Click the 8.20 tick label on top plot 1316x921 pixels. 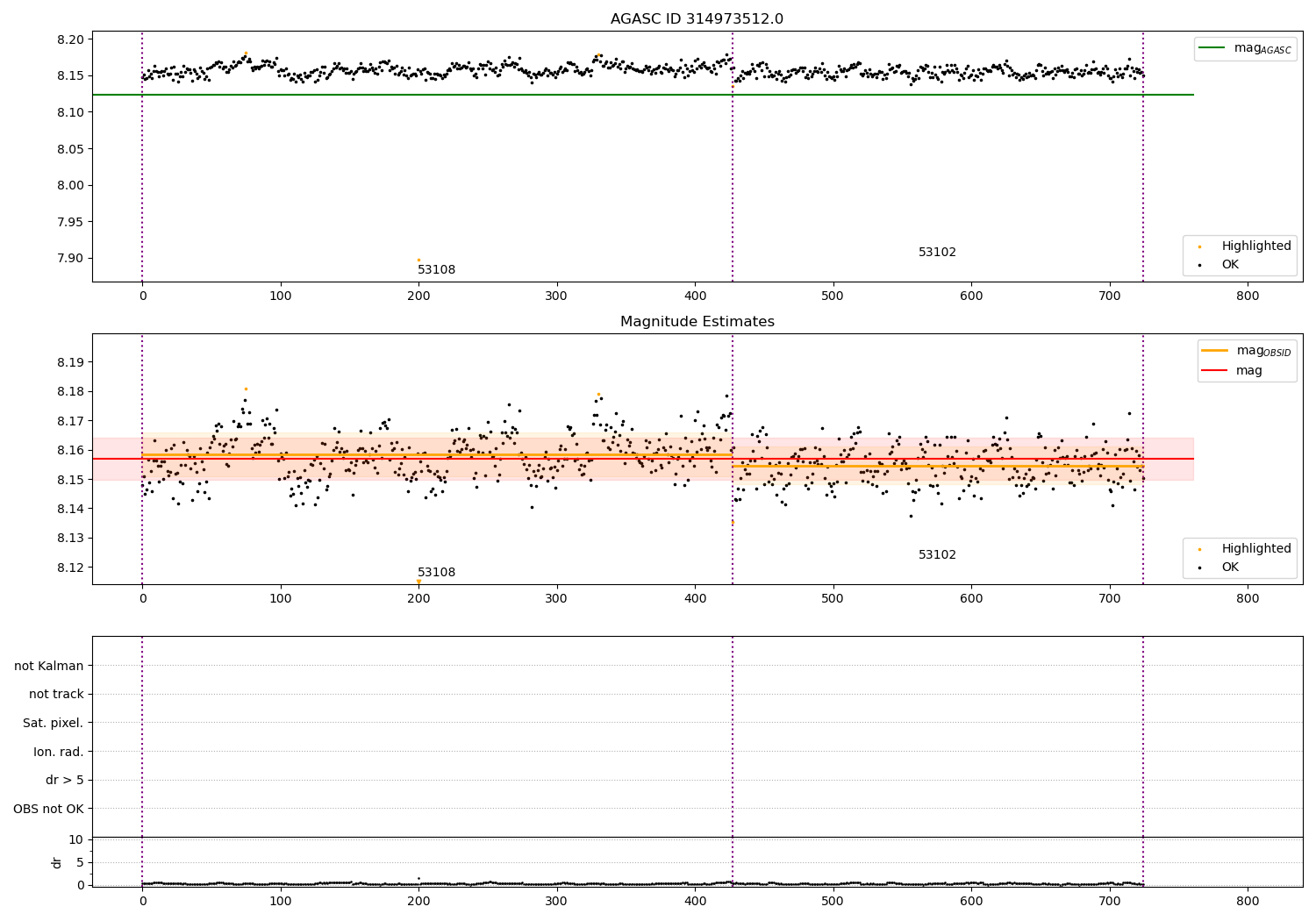72,39
